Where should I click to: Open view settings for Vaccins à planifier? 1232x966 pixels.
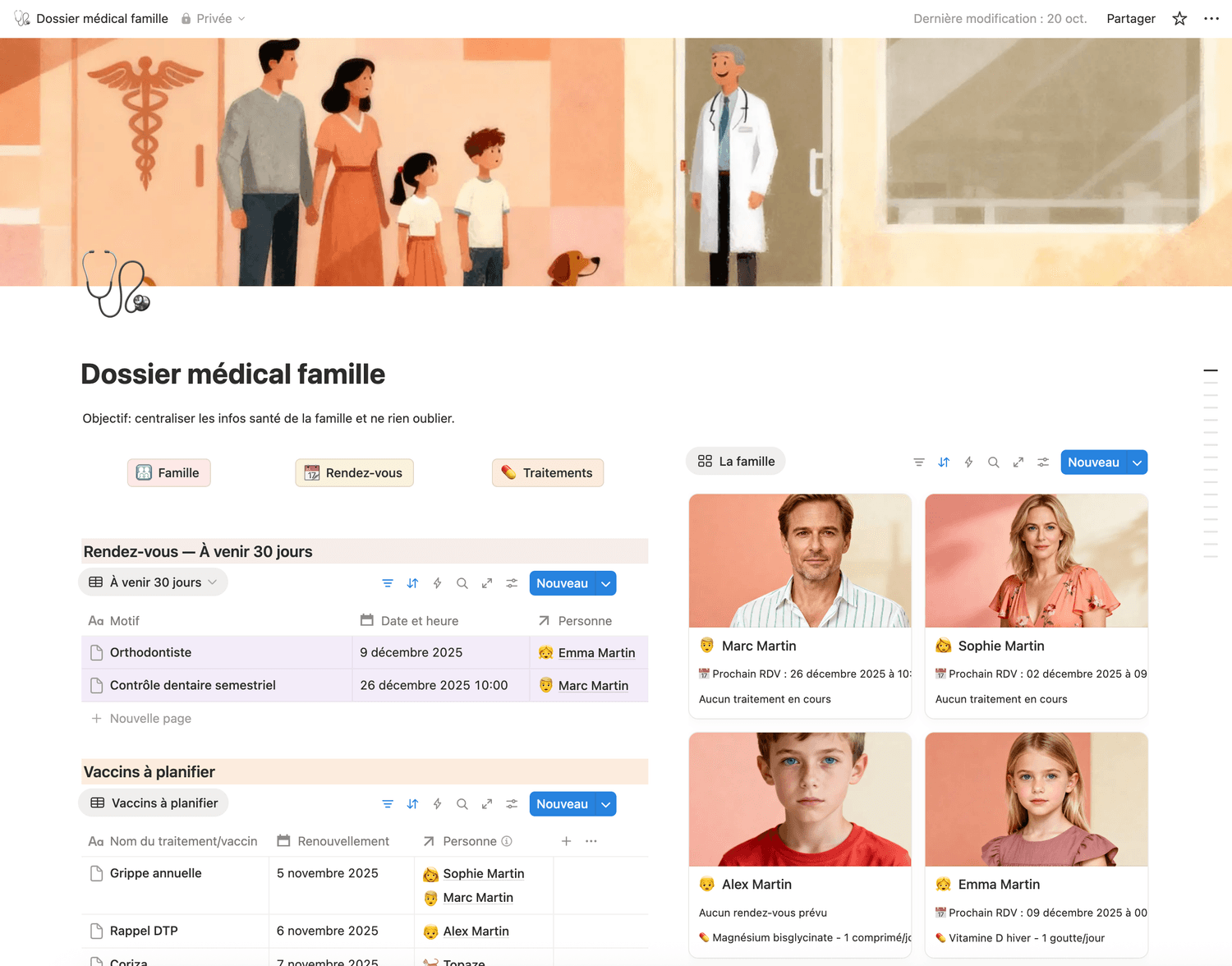[512, 804]
